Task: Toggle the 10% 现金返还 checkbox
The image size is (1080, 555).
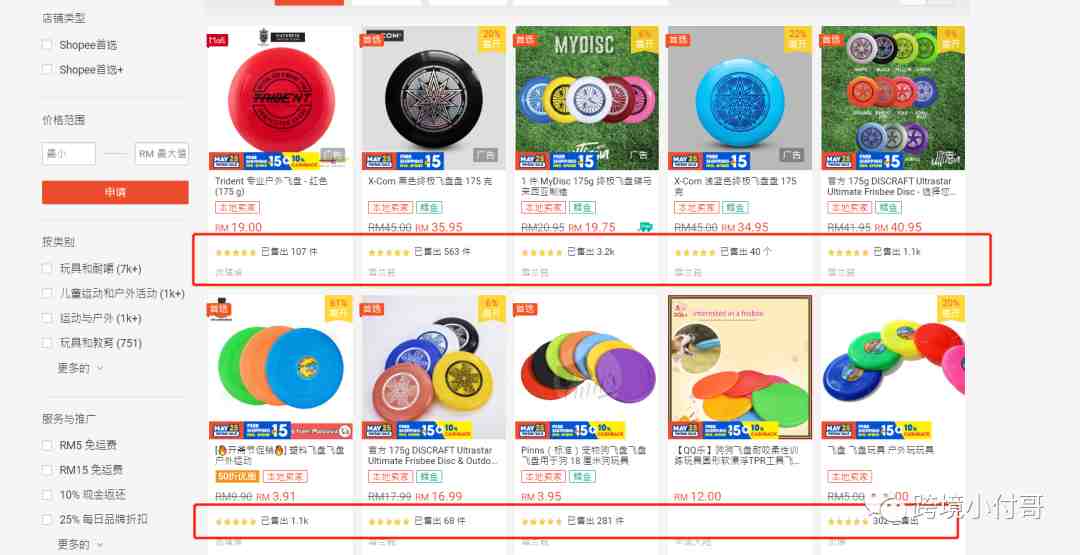Action: (47, 495)
